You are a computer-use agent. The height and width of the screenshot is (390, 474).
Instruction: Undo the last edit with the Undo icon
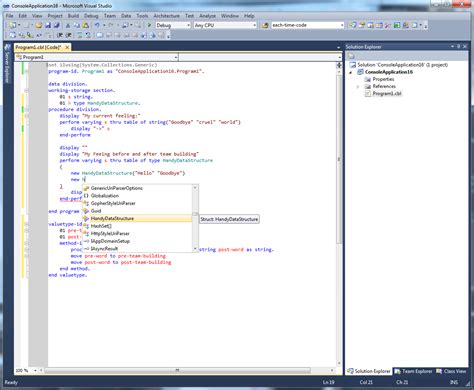(97, 25)
